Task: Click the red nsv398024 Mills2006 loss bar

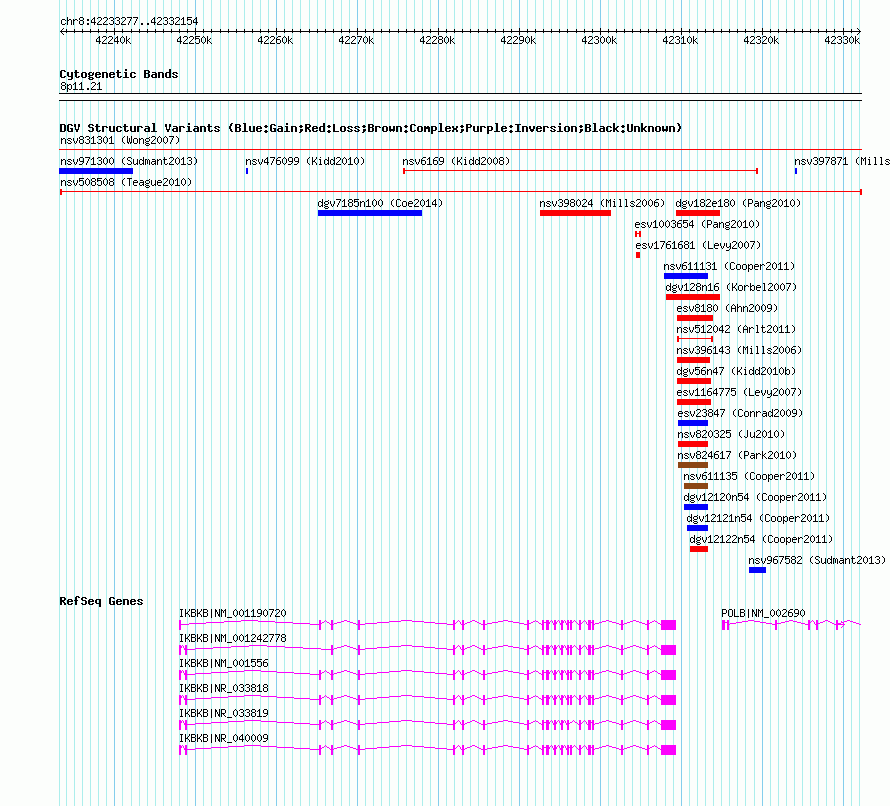Action: coord(575,213)
